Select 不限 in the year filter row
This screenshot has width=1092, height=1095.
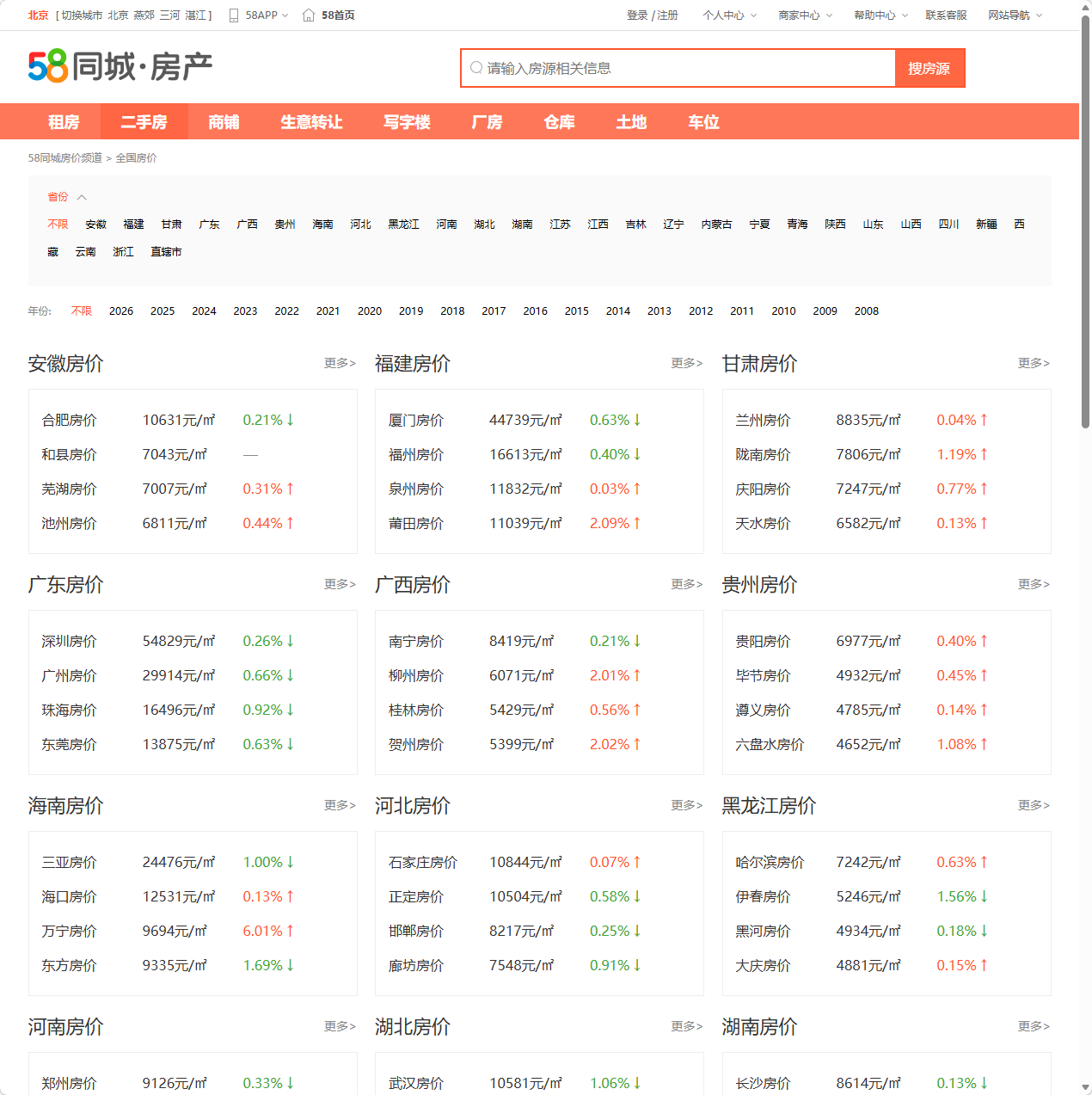[81, 311]
